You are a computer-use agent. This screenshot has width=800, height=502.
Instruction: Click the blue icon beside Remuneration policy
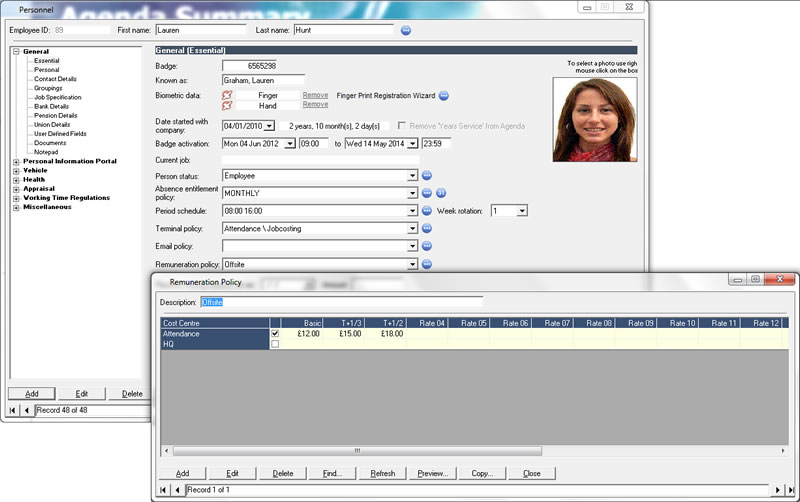[x=426, y=264]
